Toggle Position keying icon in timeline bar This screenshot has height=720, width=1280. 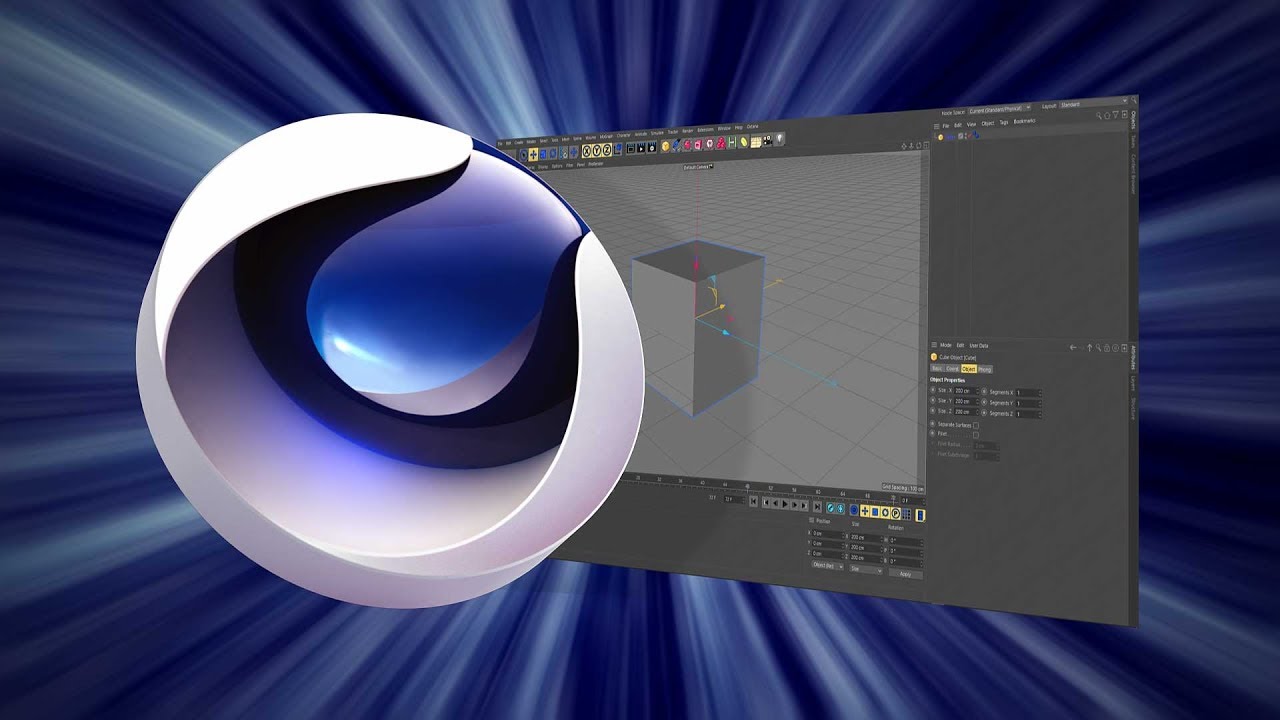(x=865, y=511)
